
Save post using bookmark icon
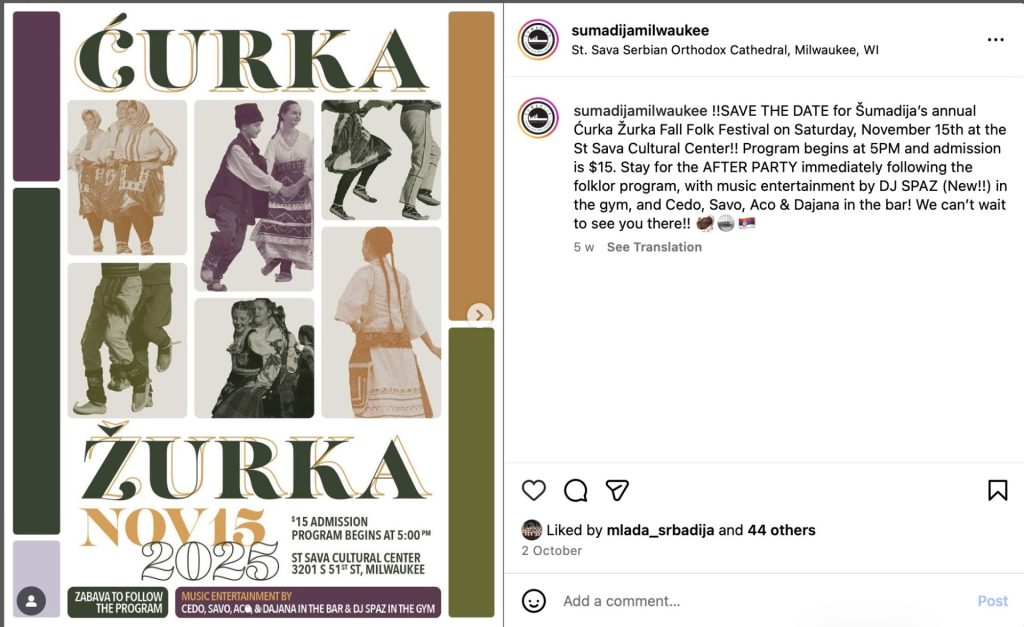[997, 490]
